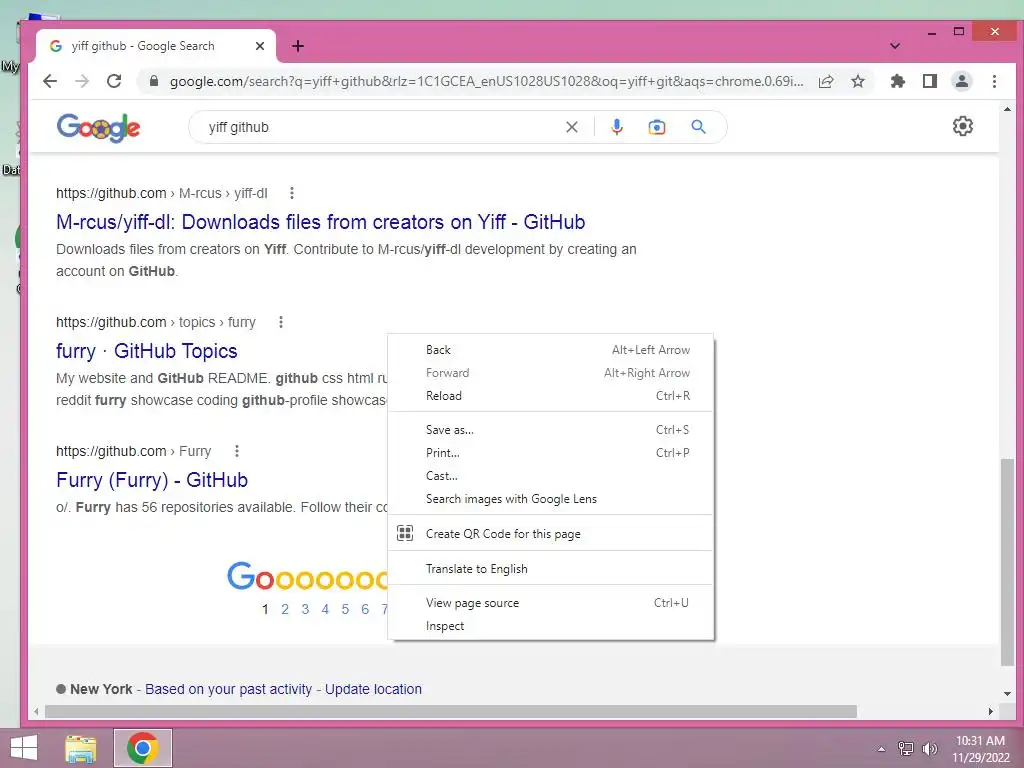Open the Furry (Furry) - GitHub link

pos(152,480)
